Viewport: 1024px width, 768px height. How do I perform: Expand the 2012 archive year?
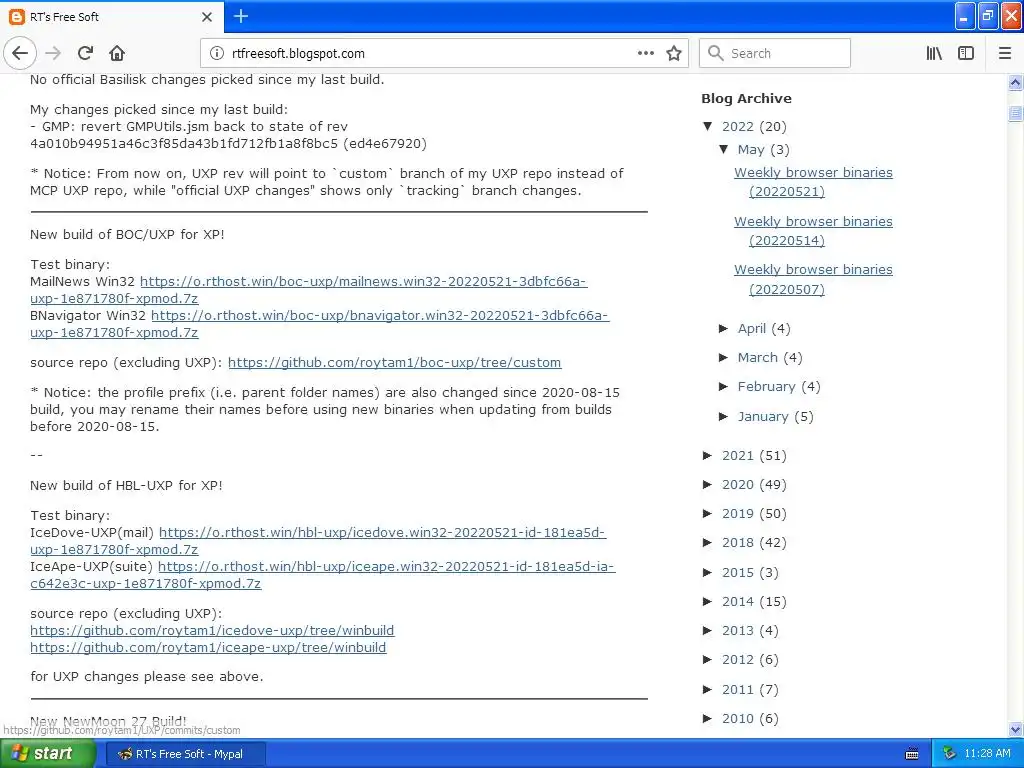pyautogui.click(x=708, y=659)
